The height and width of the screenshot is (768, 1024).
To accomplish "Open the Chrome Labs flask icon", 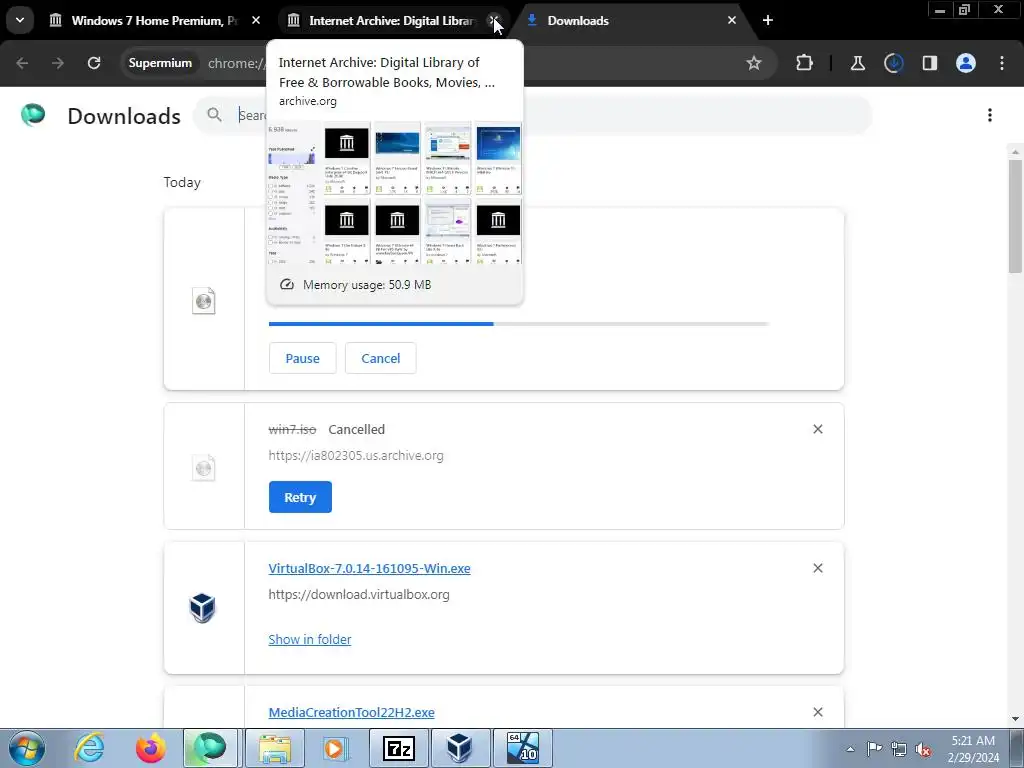I will point(857,63).
